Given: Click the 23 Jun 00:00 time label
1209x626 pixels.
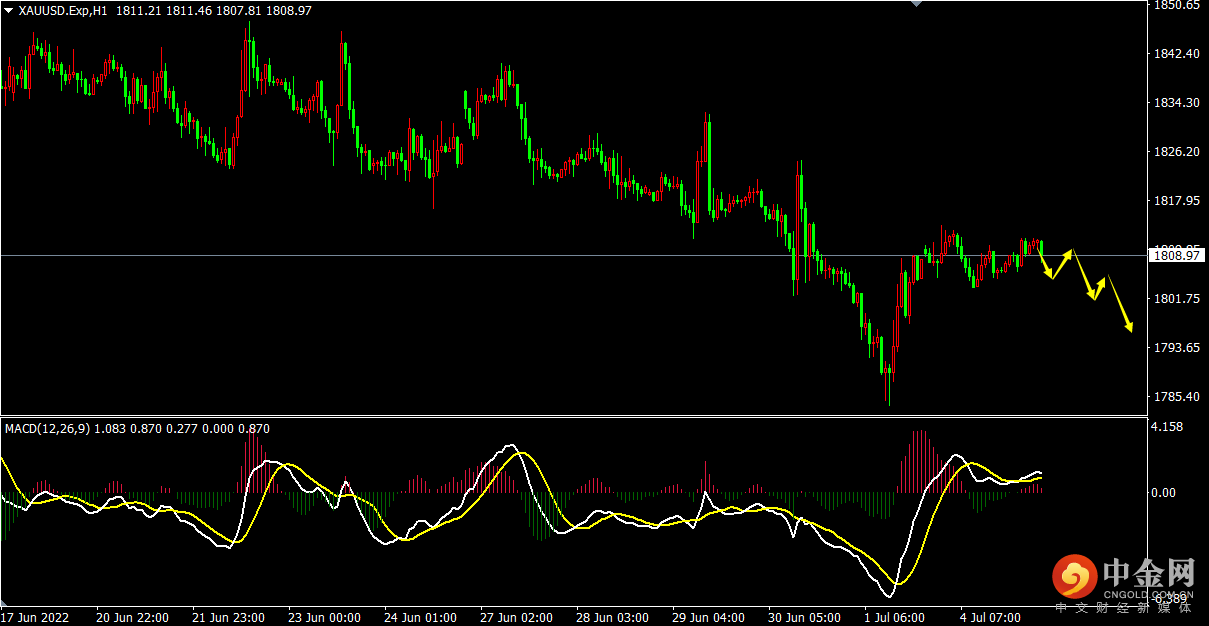Looking at the screenshot, I should pyautogui.click(x=324, y=618).
